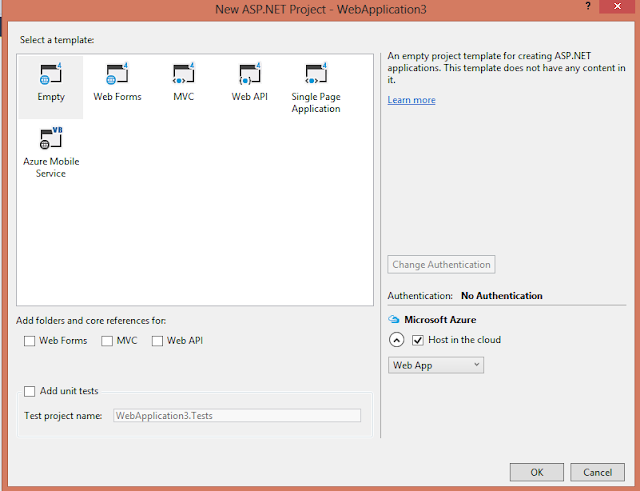Open the dialog help question mark
Viewport: 640px width, 491px height.
[588, 6]
